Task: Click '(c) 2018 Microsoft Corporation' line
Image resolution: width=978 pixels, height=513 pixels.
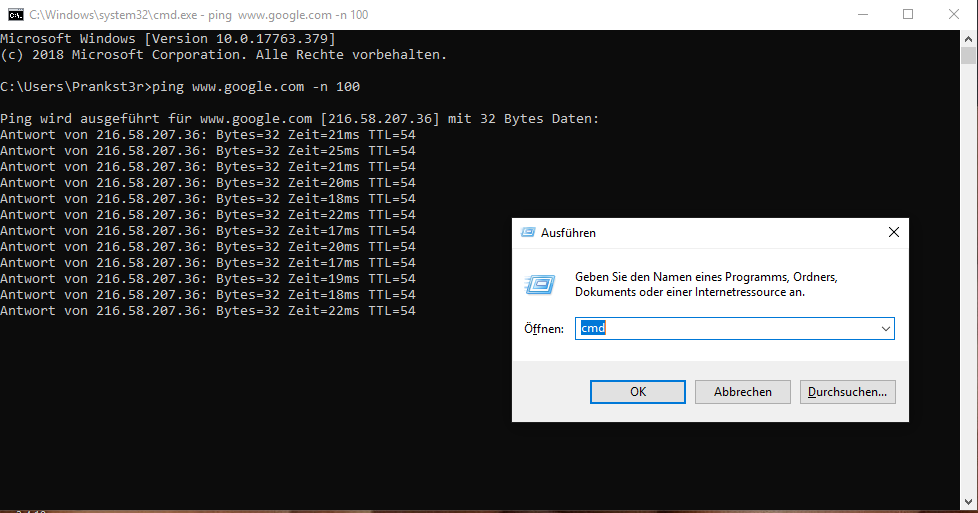Action: [x=223, y=55]
